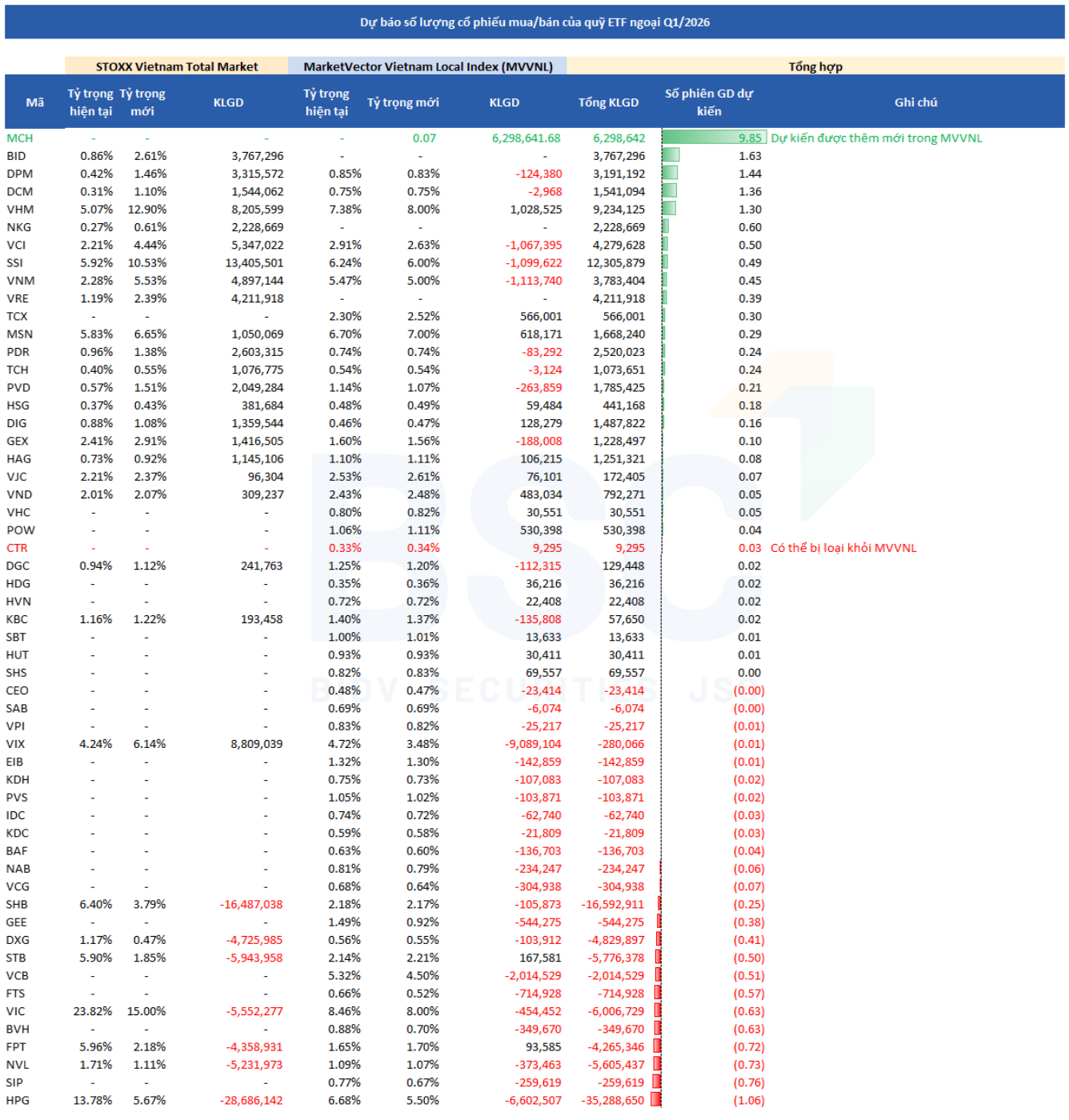Click the Tổng KLGD column header

click(608, 102)
